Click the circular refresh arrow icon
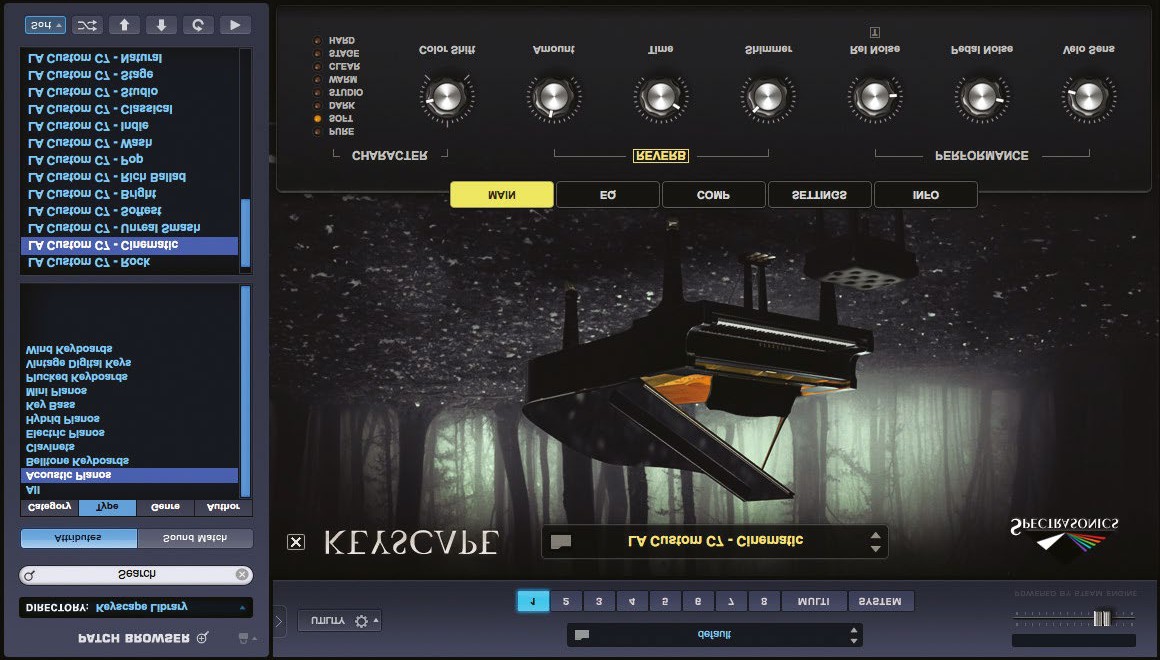The height and width of the screenshot is (660, 1160). [x=198, y=25]
